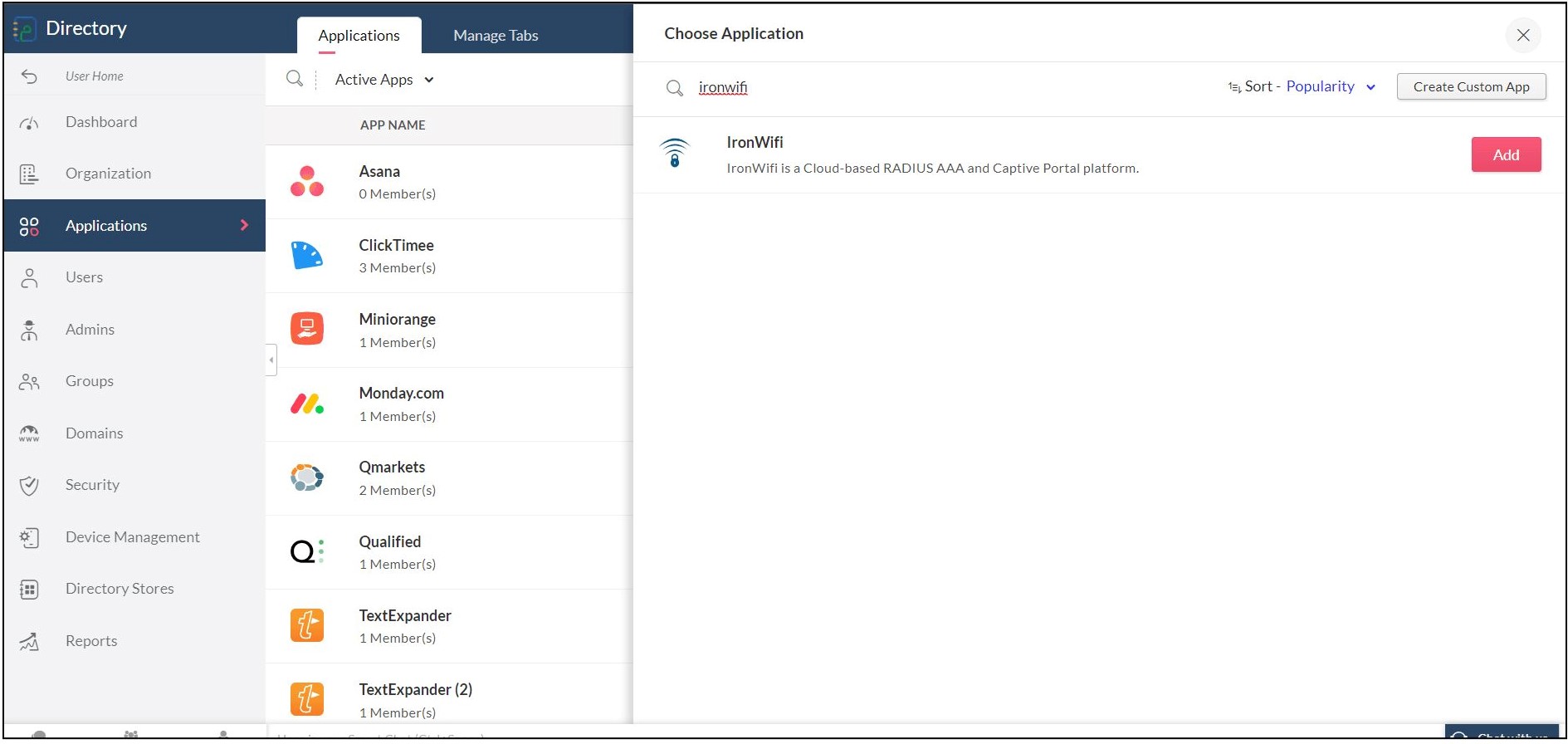Close the Choose Application panel
Screen dimensions: 1568x744
point(1523,35)
